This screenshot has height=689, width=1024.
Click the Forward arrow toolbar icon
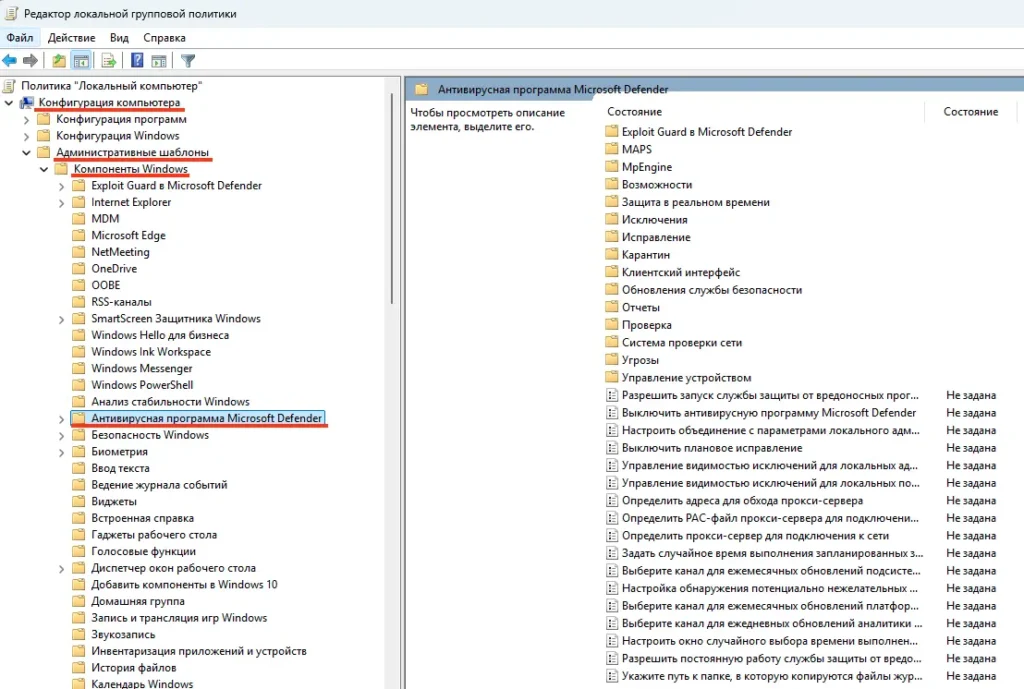click(30, 61)
